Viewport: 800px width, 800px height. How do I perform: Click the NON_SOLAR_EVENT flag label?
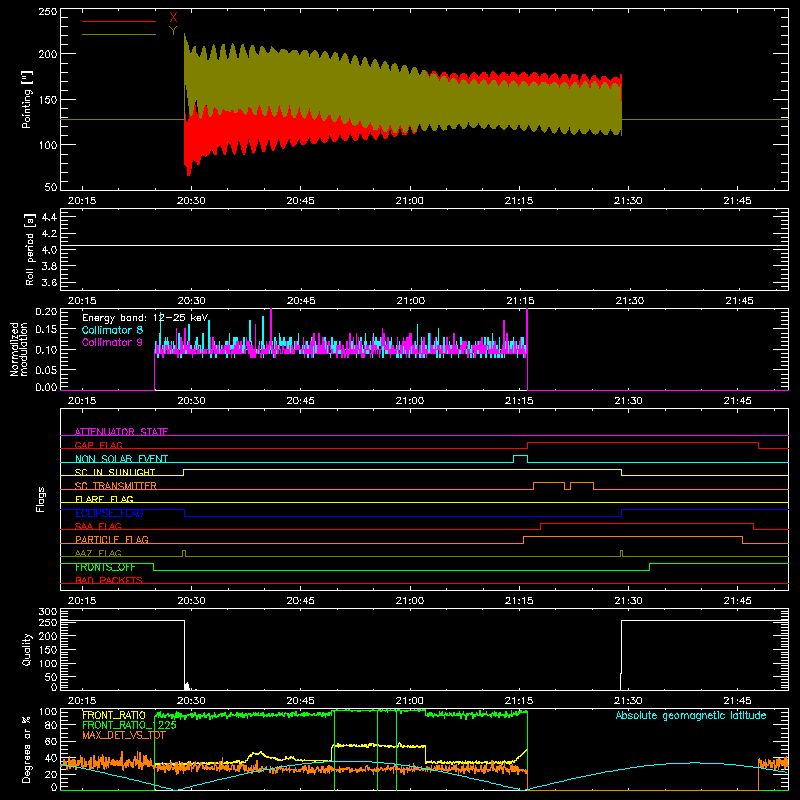(x=121, y=459)
